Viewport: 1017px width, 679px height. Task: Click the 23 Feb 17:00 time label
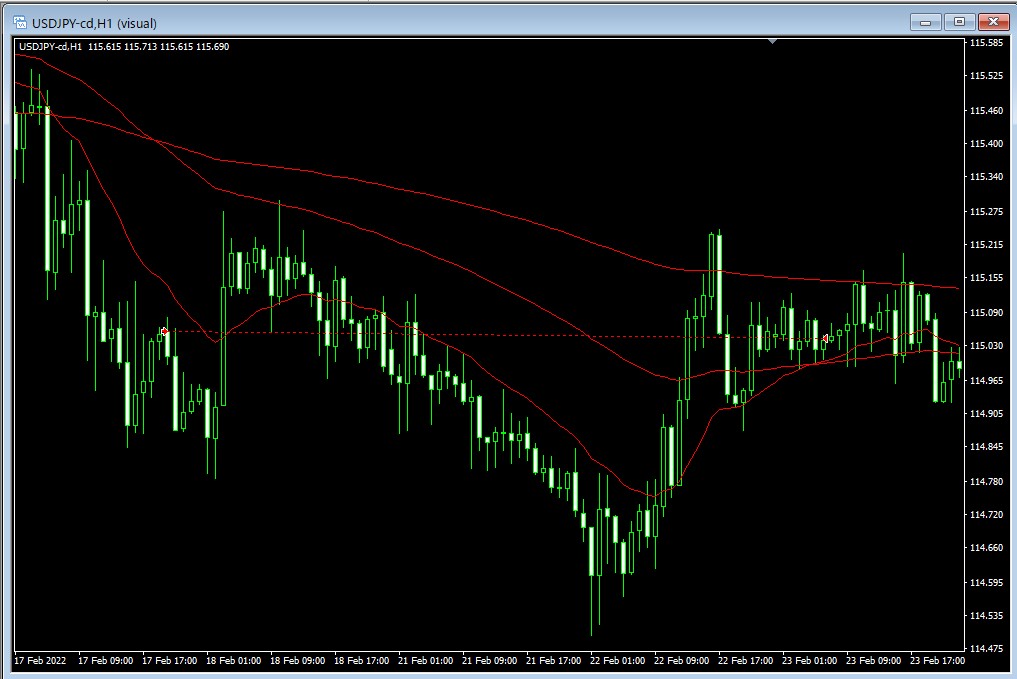[938, 661]
